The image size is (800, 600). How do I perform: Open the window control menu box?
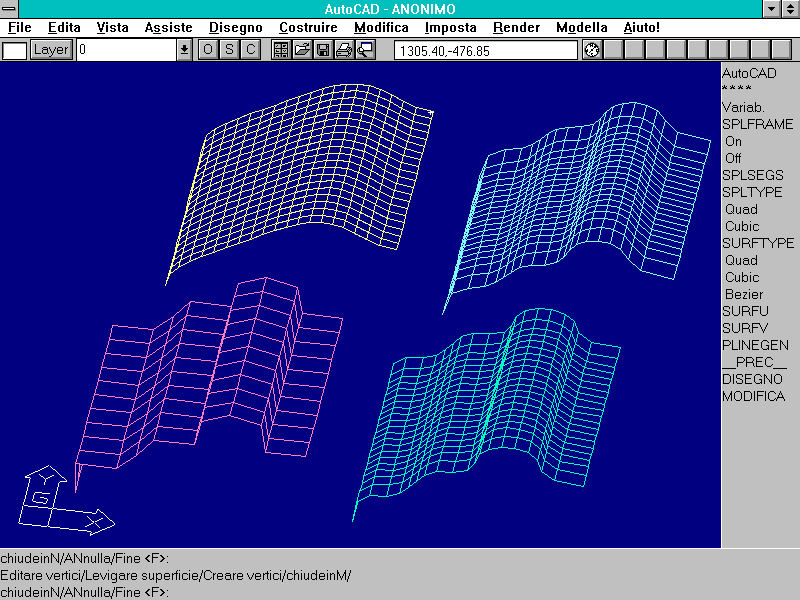9,9
